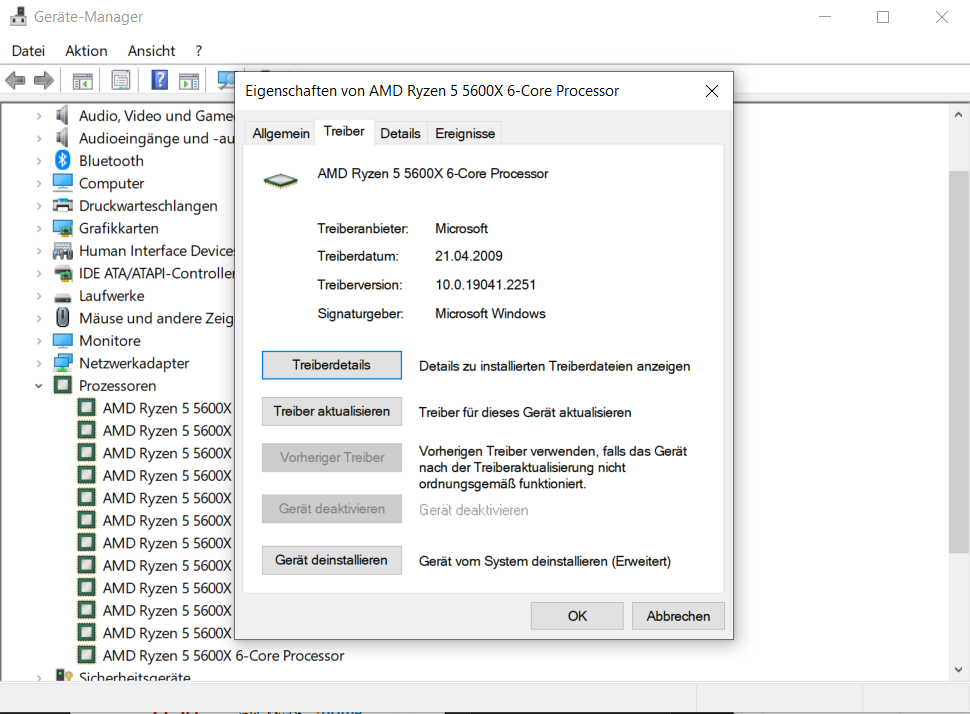
Task: Expand the Bluetooth tree node
Action: [39, 161]
